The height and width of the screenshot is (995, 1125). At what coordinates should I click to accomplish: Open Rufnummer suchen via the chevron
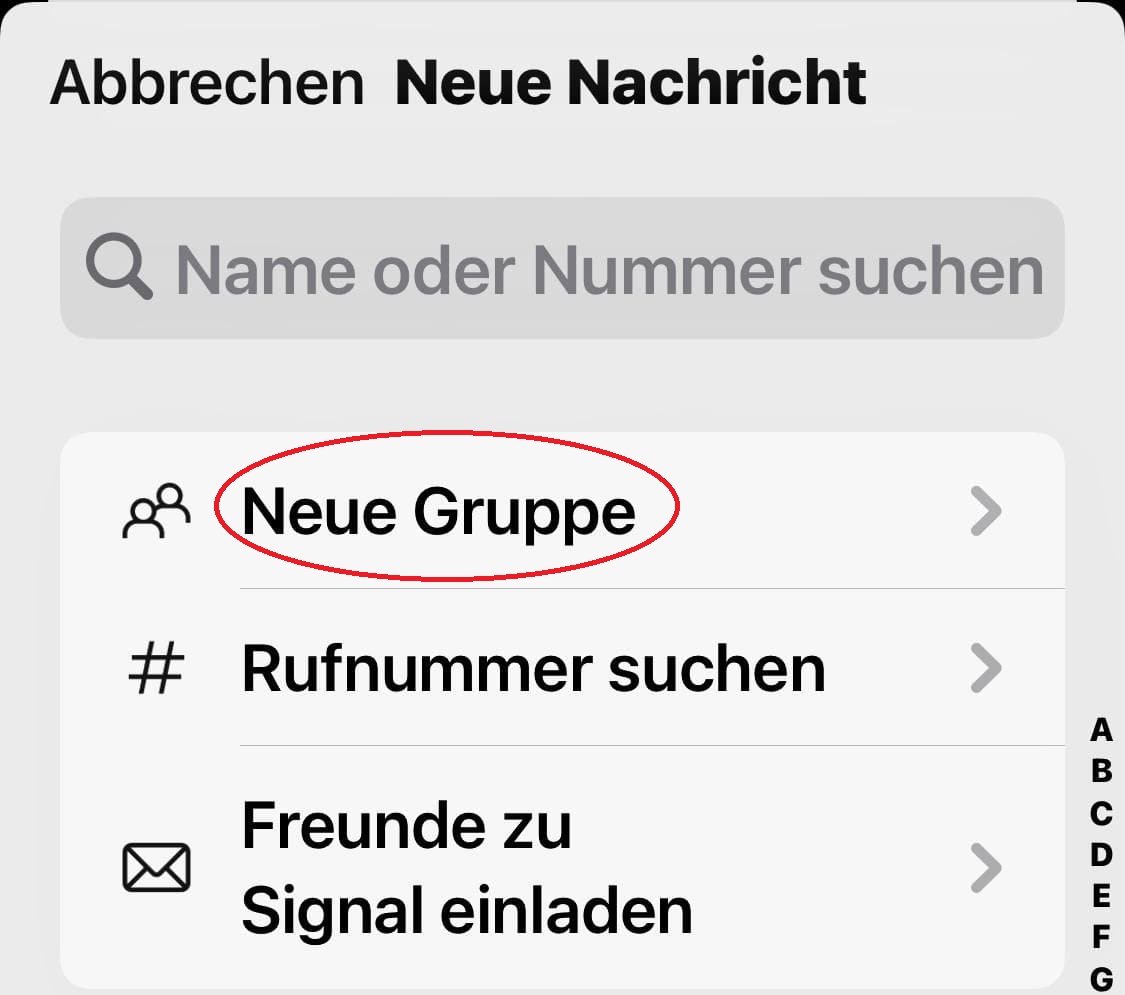(x=986, y=668)
